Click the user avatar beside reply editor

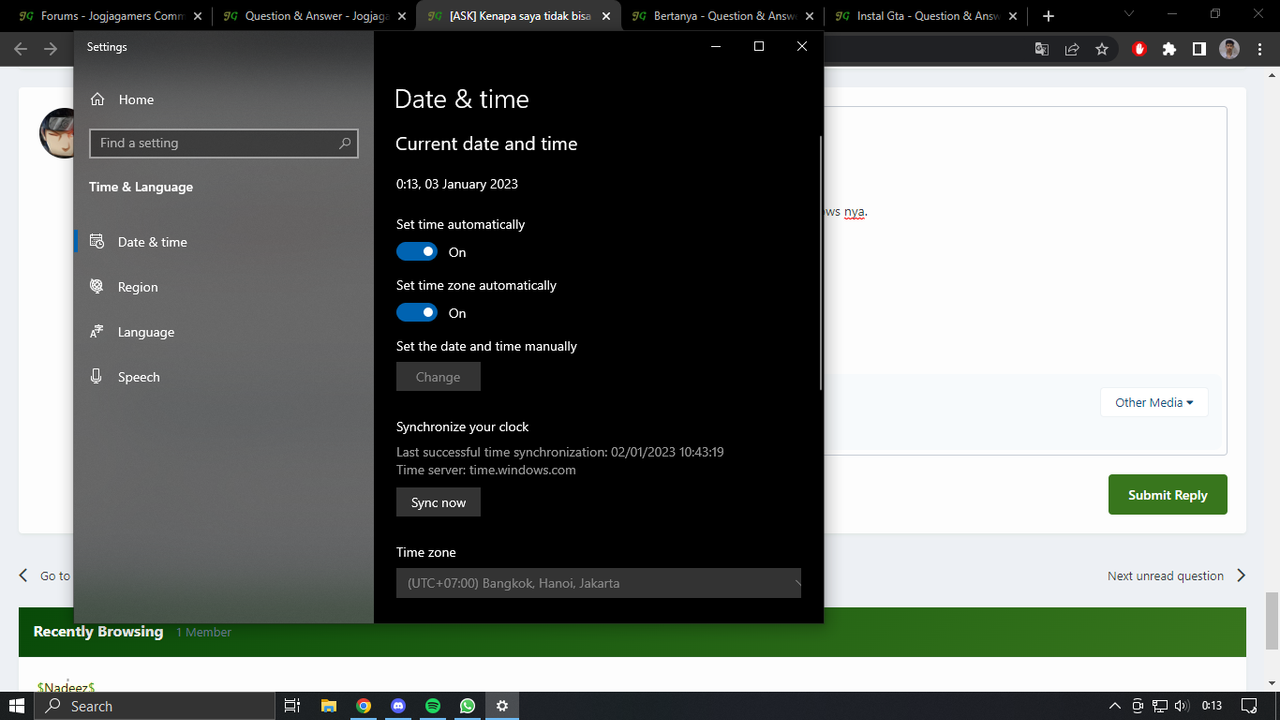point(57,133)
